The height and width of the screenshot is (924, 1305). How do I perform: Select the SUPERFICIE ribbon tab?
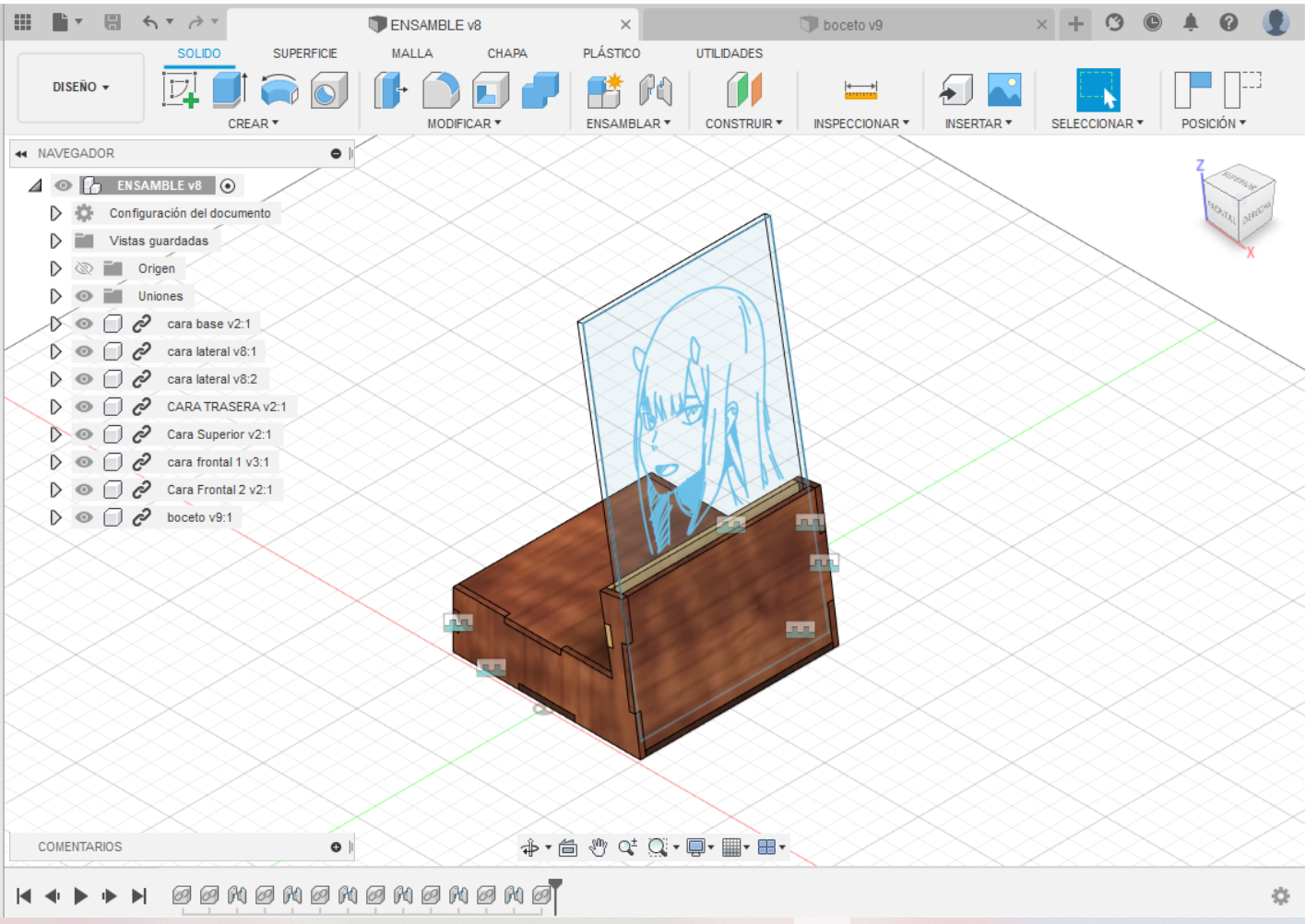tap(305, 53)
